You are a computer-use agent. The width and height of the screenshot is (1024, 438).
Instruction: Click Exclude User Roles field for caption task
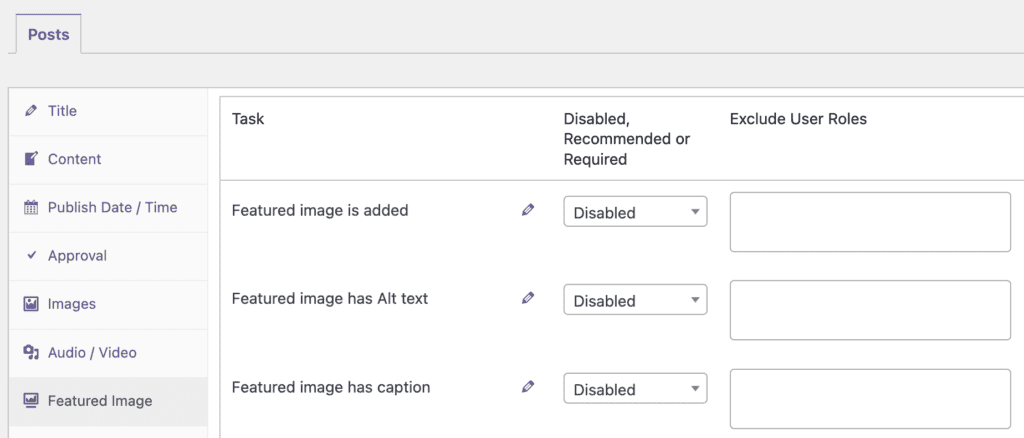(870, 399)
